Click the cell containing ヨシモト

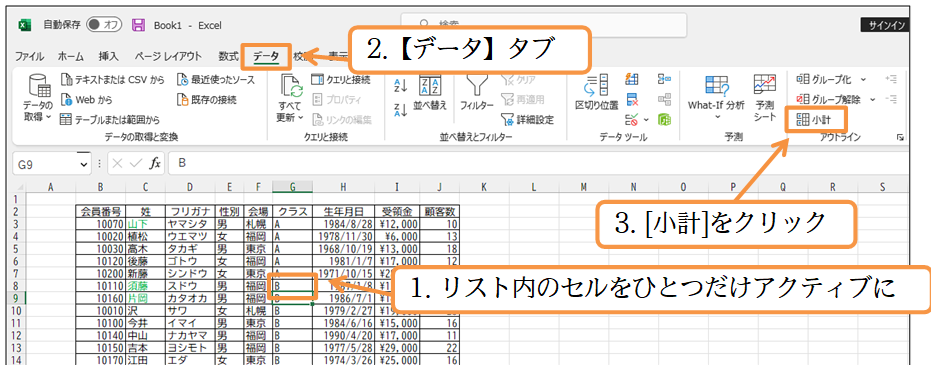click(x=189, y=347)
